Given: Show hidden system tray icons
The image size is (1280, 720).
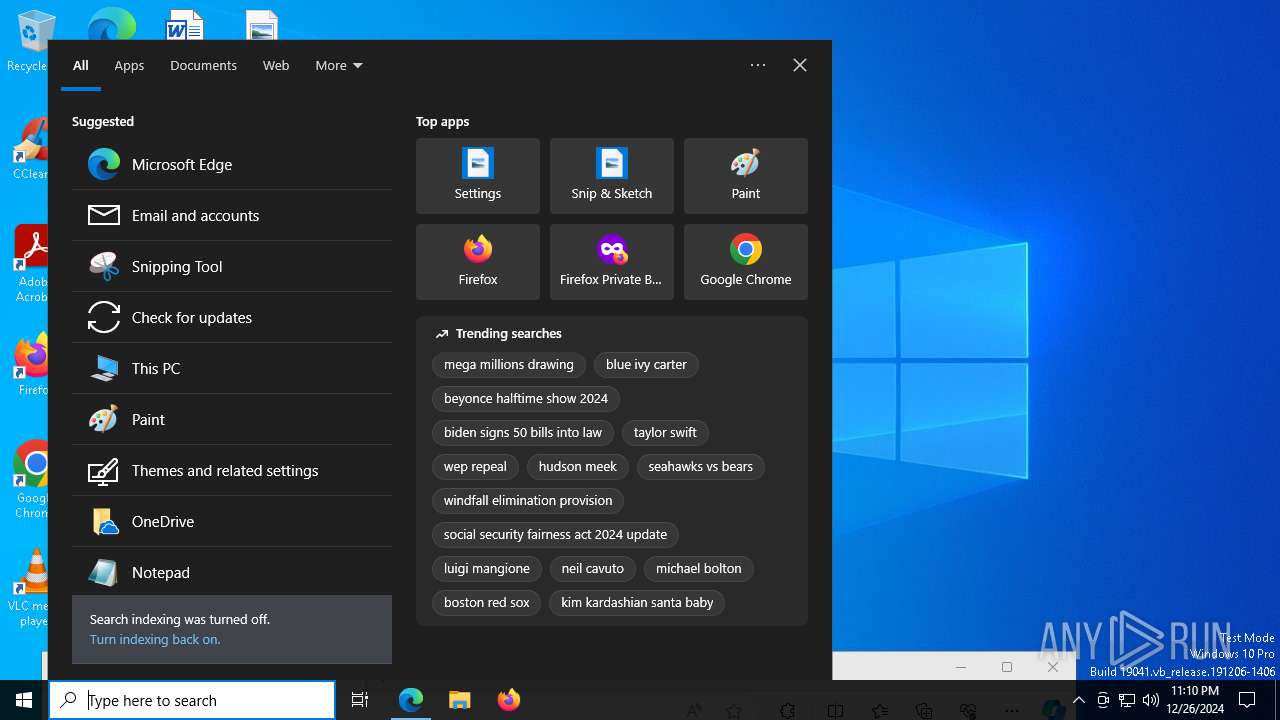Looking at the screenshot, I should click(x=1078, y=700).
